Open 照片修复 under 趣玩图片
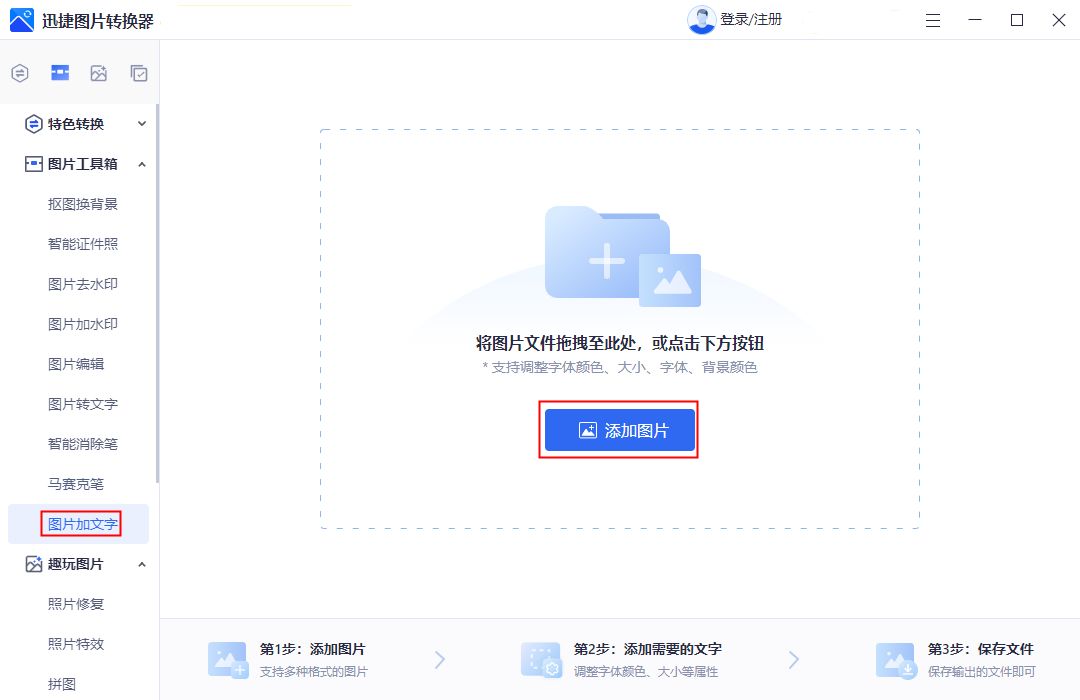 click(76, 604)
